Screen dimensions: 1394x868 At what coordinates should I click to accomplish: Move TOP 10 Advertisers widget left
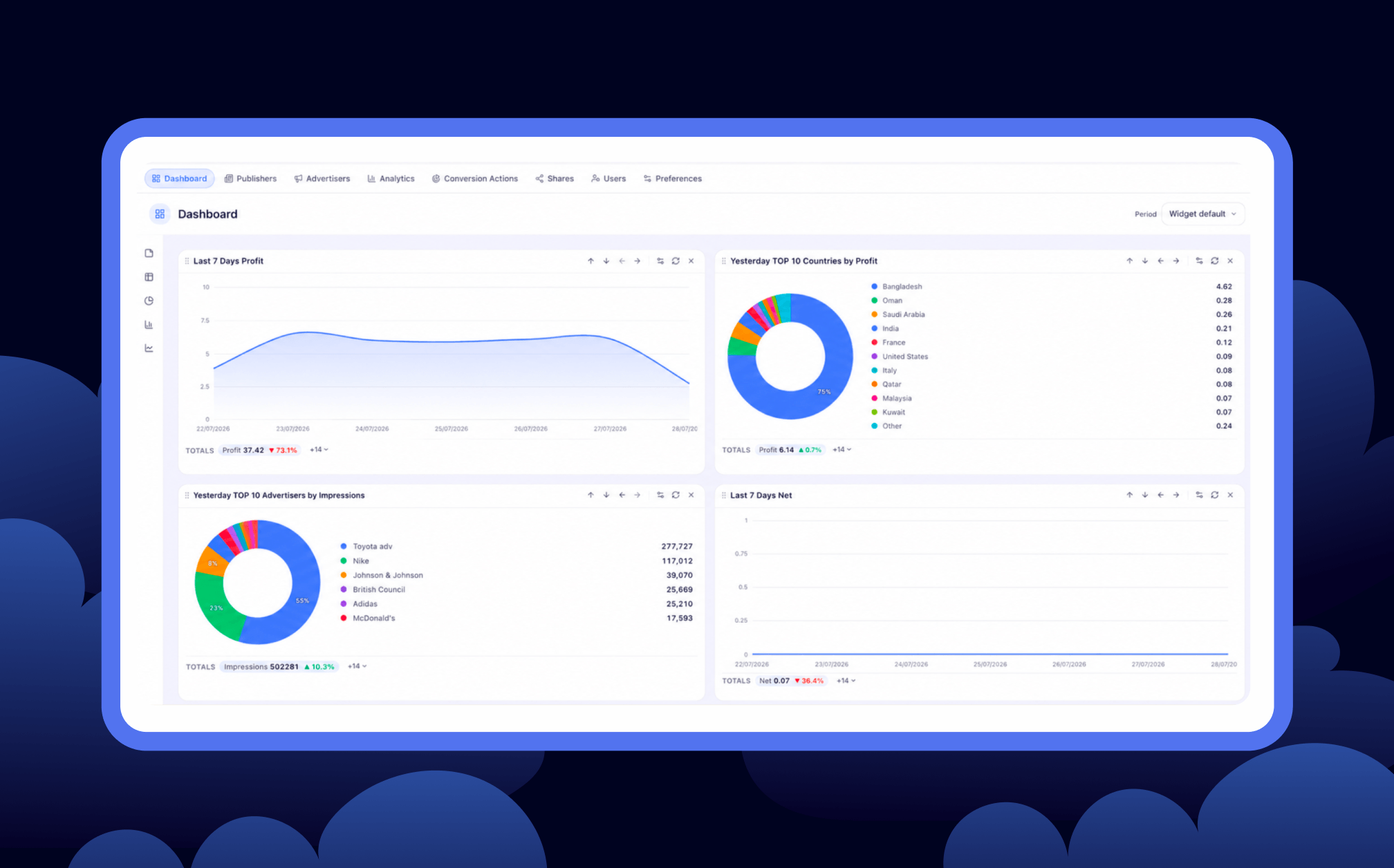point(622,495)
